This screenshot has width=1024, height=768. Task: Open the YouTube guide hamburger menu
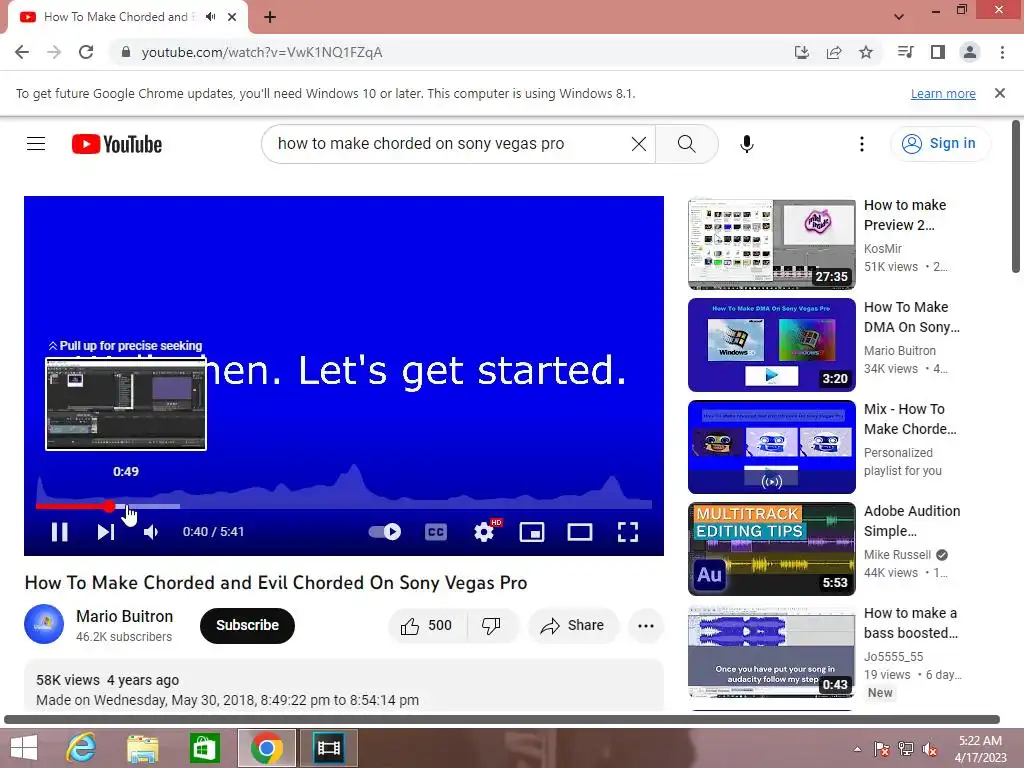pyautogui.click(x=36, y=144)
